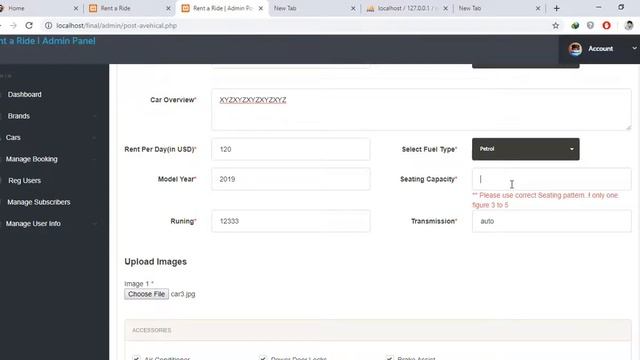Click the Model Year field showing 2019

[291, 179]
